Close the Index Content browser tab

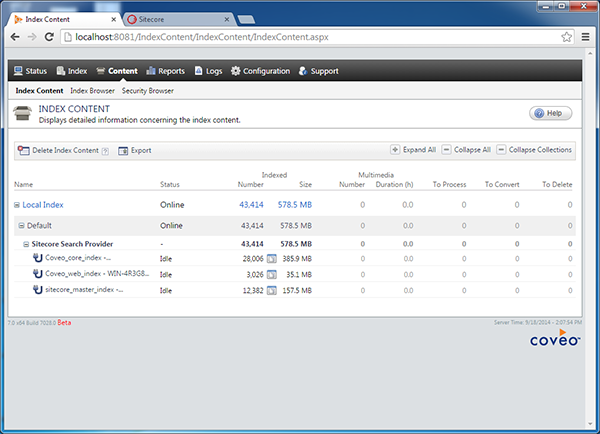click(114, 19)
